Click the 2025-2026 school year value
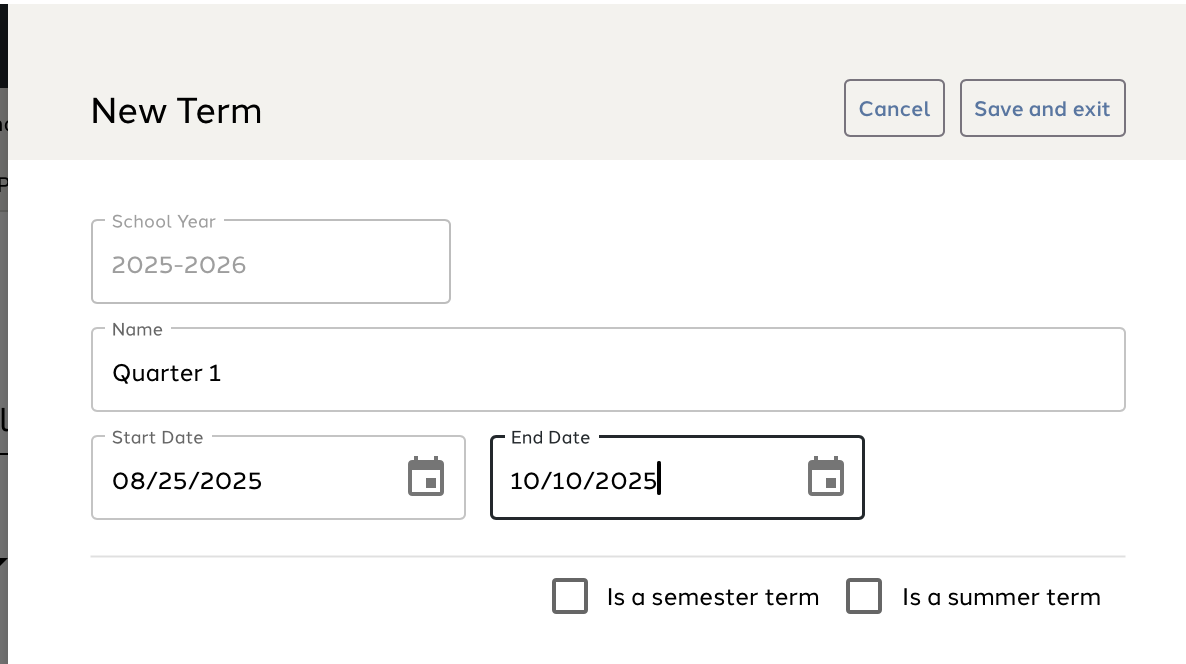The width and height of the screenshot is (1186, 664). [x=179, y=265]
